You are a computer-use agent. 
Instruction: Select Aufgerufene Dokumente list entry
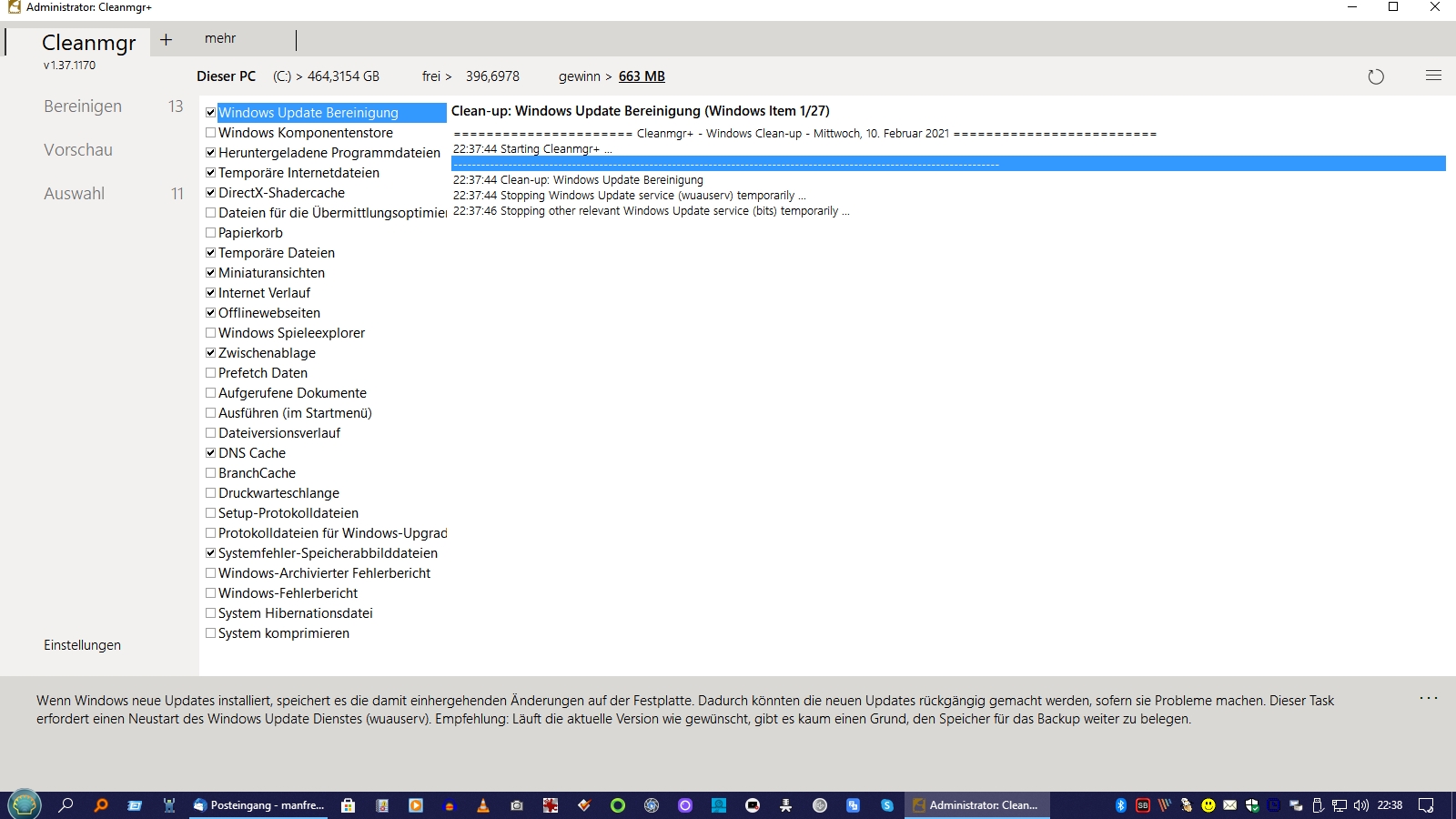click(x=292, y=393)
